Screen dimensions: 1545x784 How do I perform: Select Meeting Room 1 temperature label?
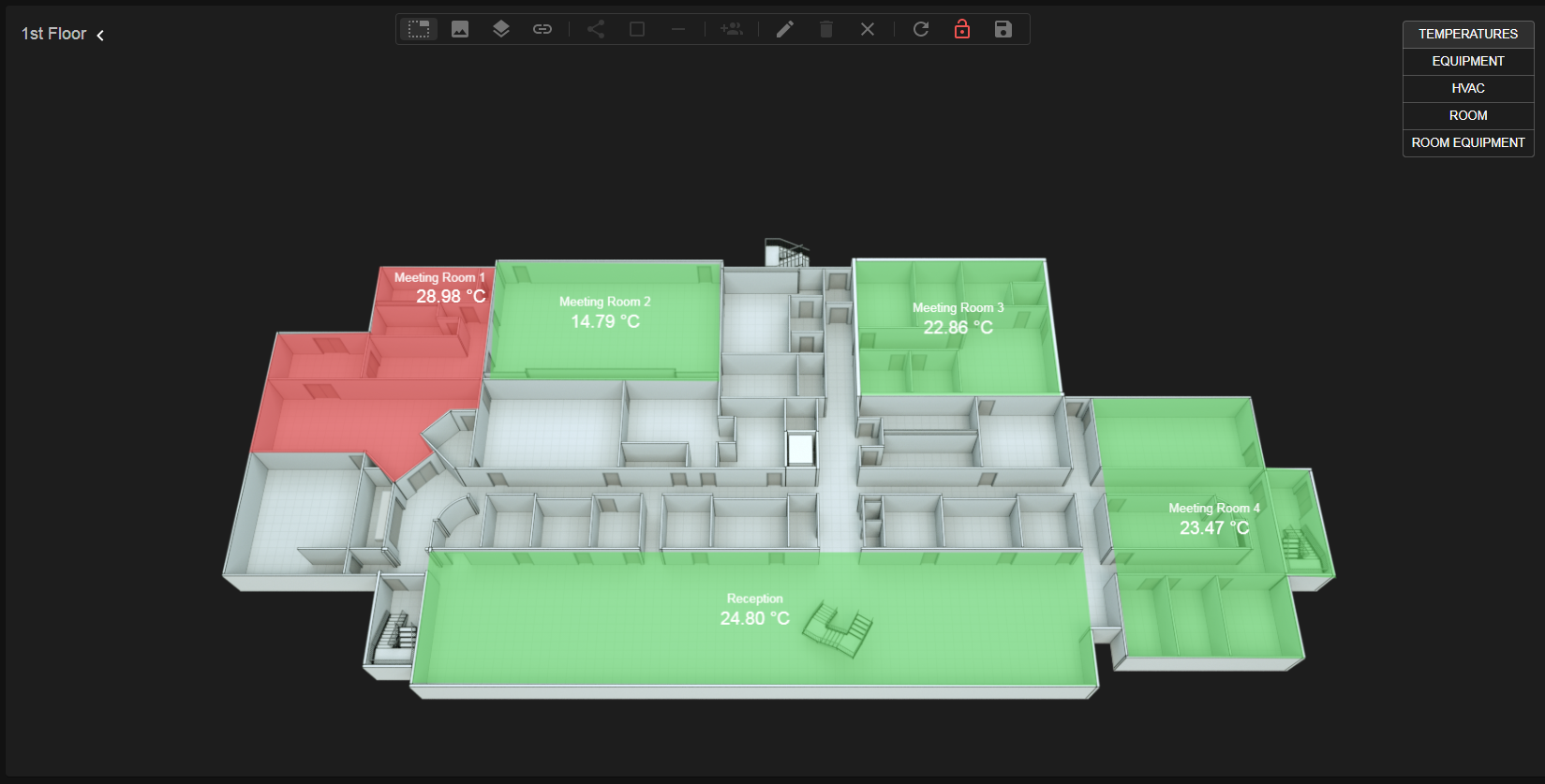[x=450, y=296]
